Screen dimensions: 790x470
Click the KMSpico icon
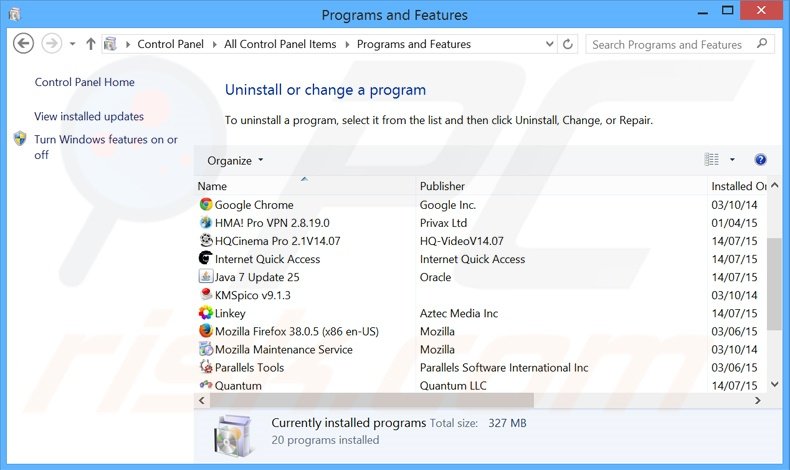coord(206,294)
